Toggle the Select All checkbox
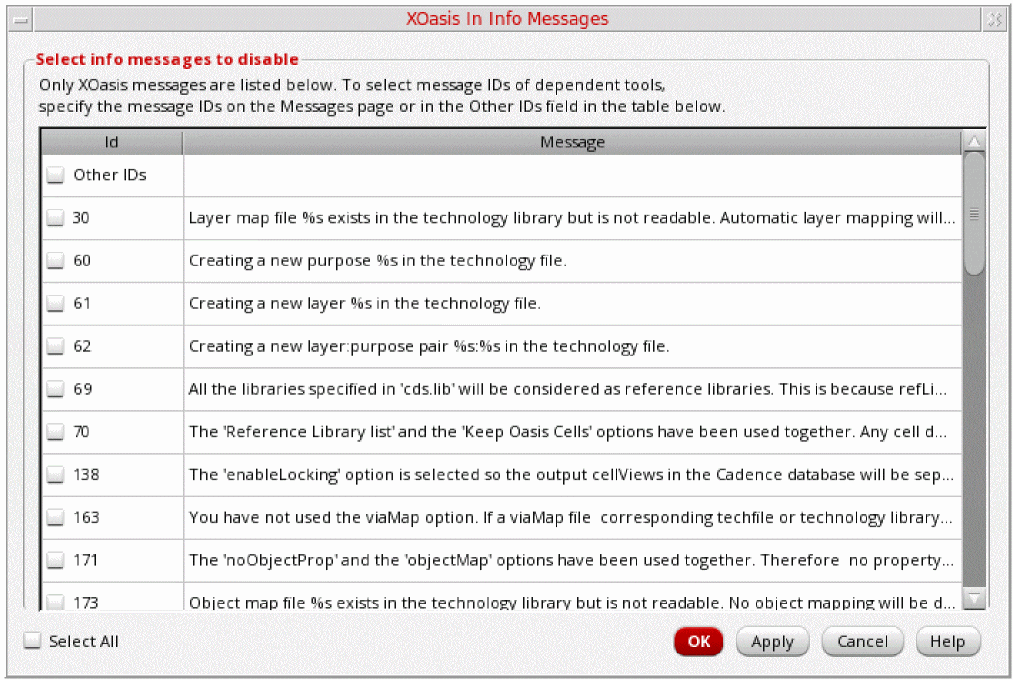This screenshot has width=1013, height=680. [32, 641]
